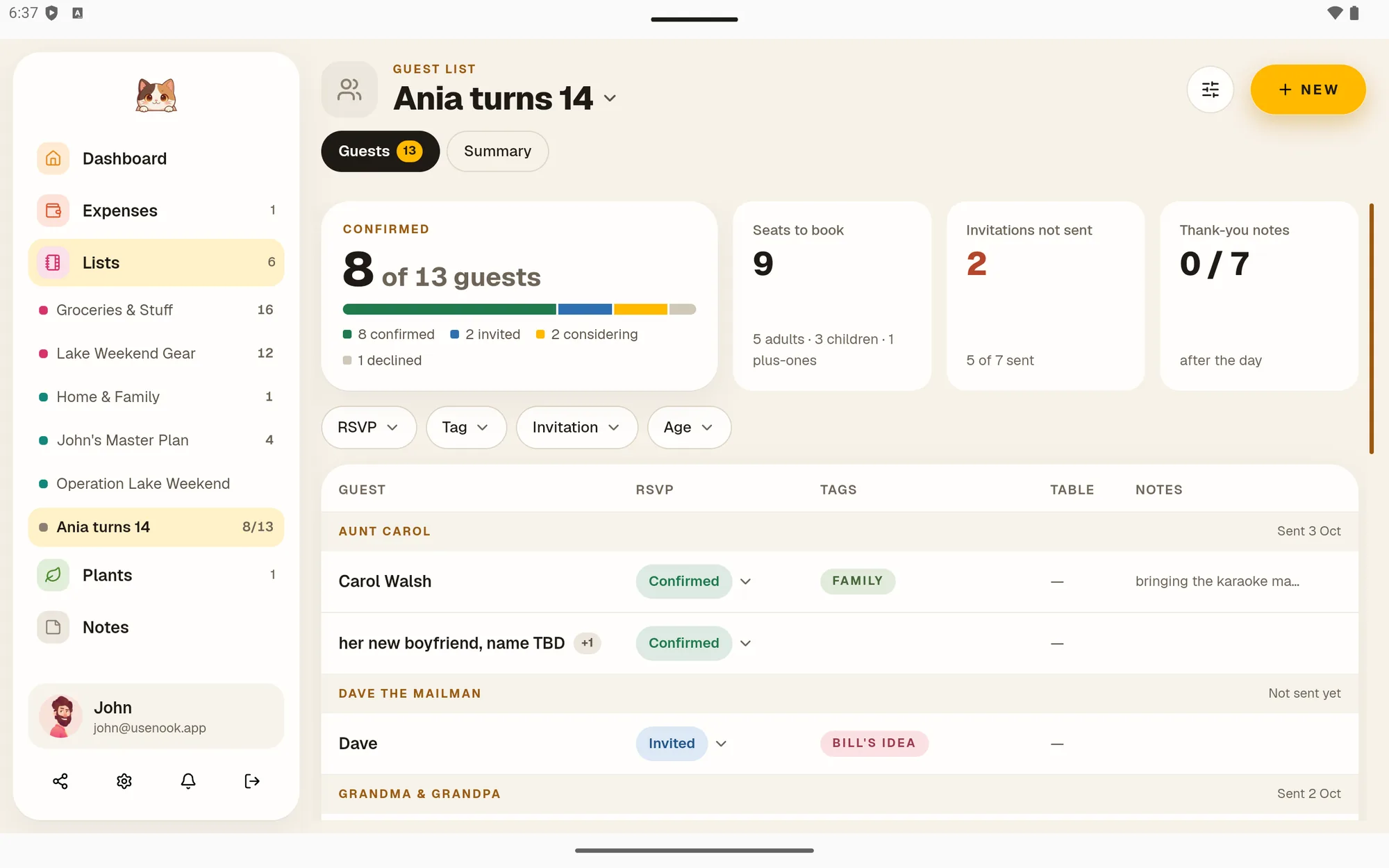
Task: Click the yellow considering progress segment
Action: pyautogui.click(x=640, y=309)
